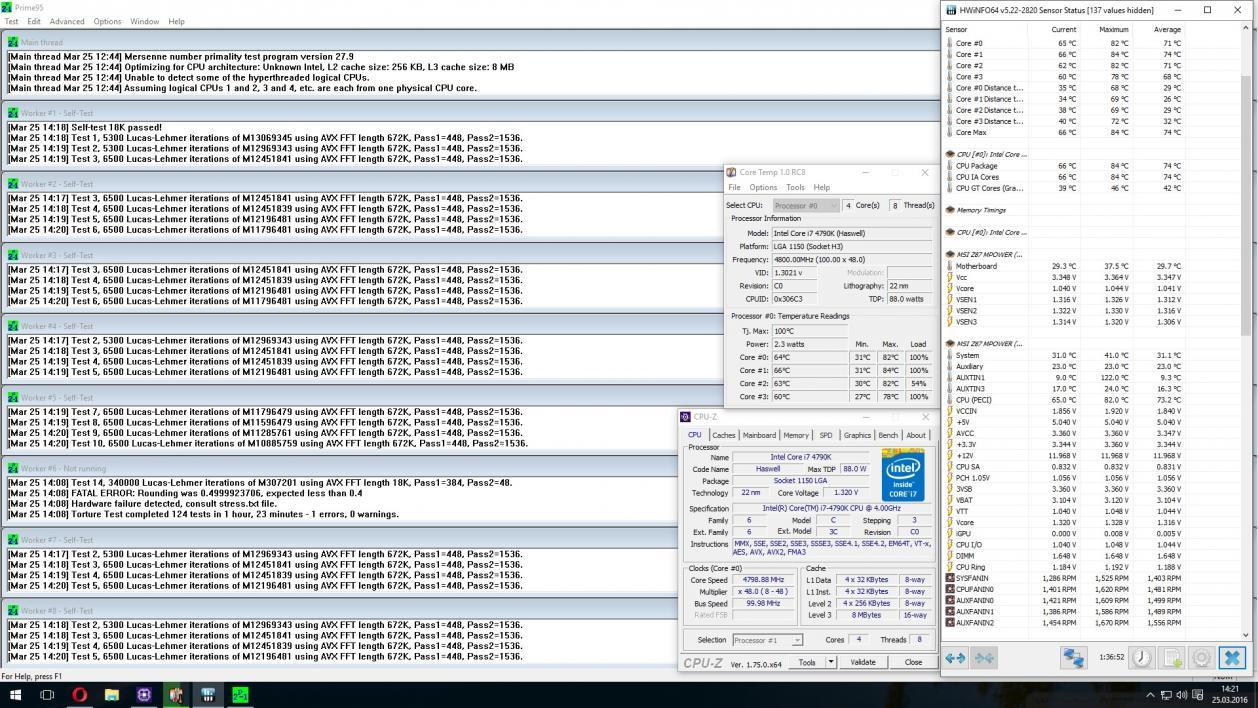Screen dimensions: 1258x708
Task: Click CPU-Z Validate button
Action: 863,662
